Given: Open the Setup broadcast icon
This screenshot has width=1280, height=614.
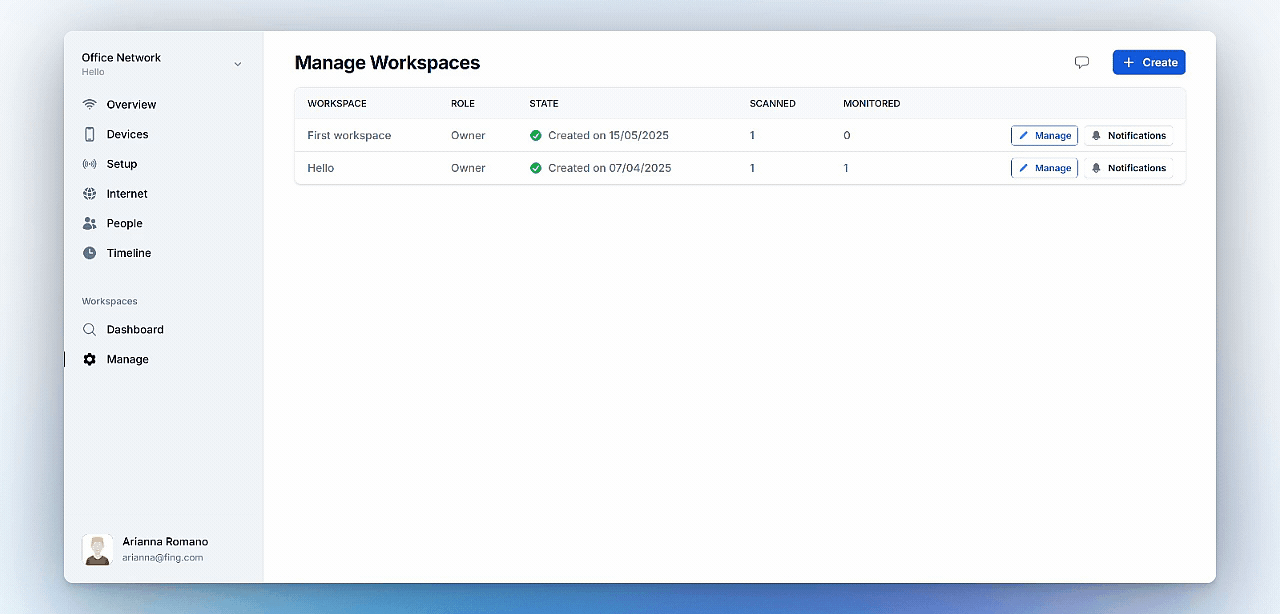Looking at the screenshot, I should 89,164.
